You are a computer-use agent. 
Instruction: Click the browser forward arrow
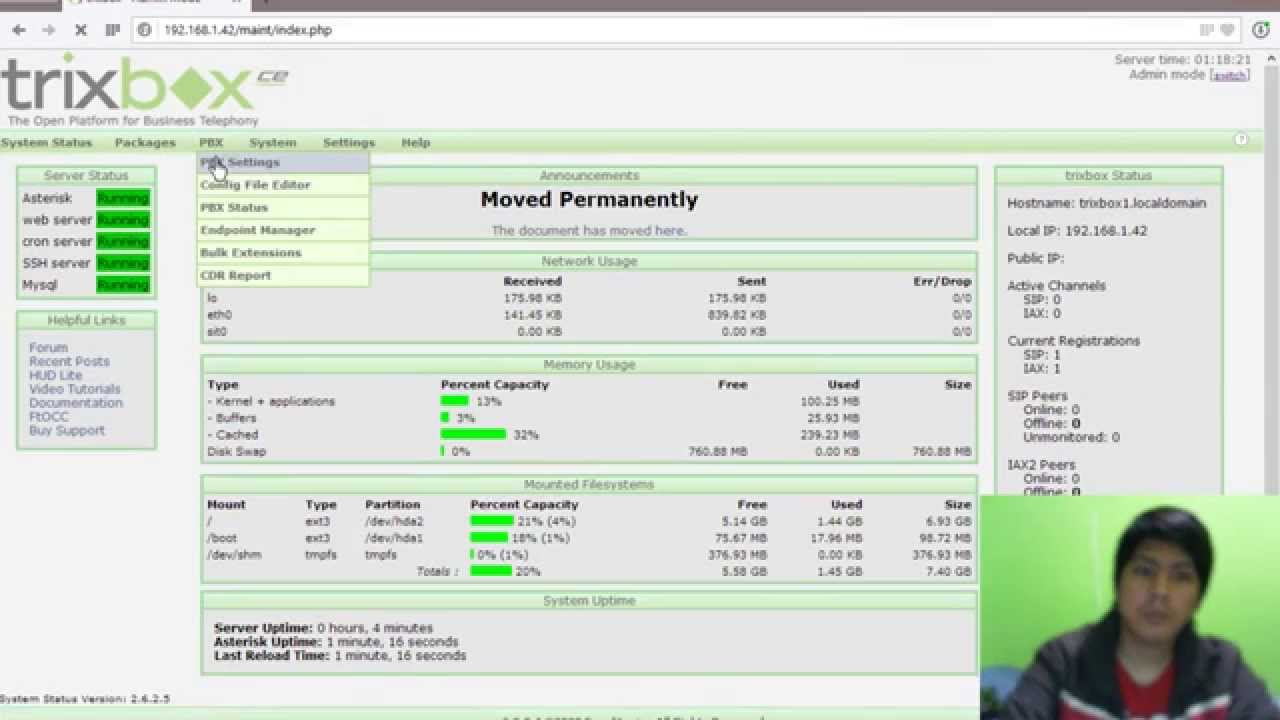tap(48, 30)
